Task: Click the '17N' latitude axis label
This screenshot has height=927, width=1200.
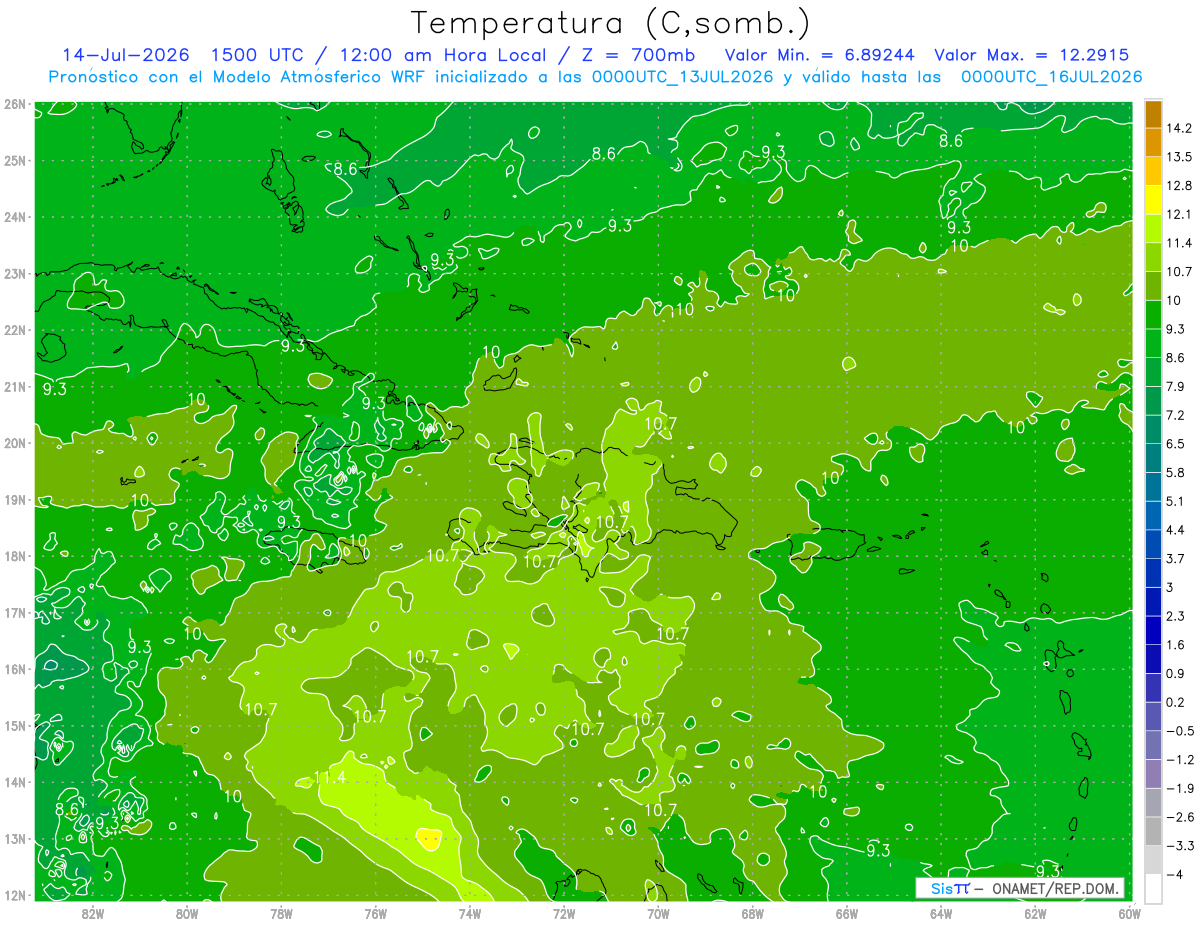Action: pos(15,612)
